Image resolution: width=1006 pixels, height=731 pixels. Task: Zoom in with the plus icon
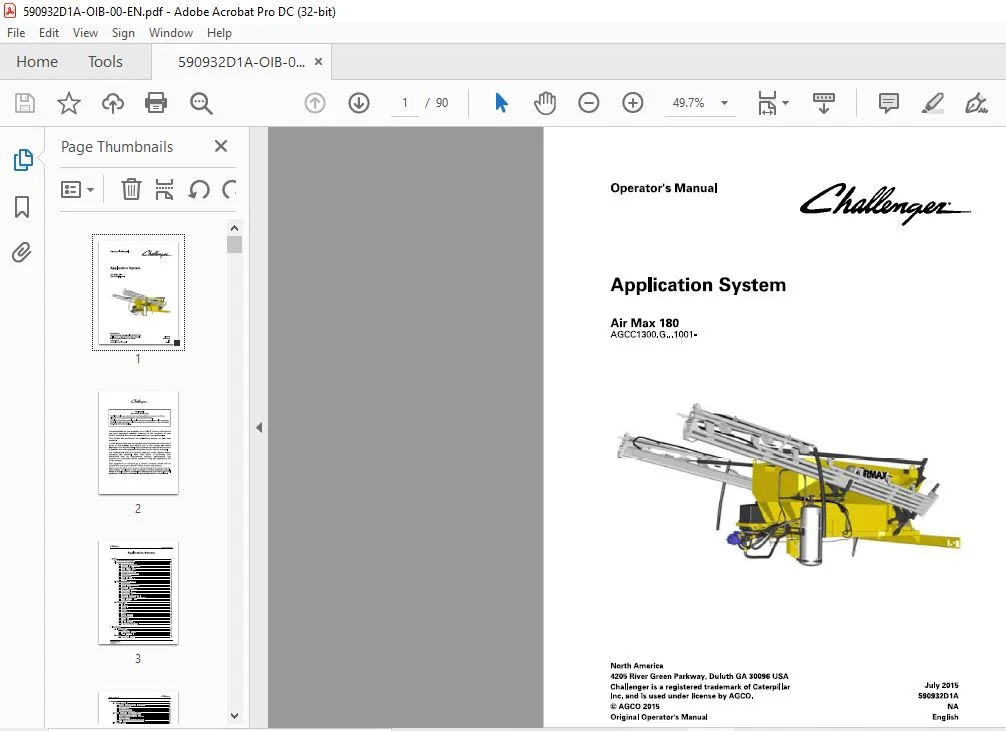[633, 103]
